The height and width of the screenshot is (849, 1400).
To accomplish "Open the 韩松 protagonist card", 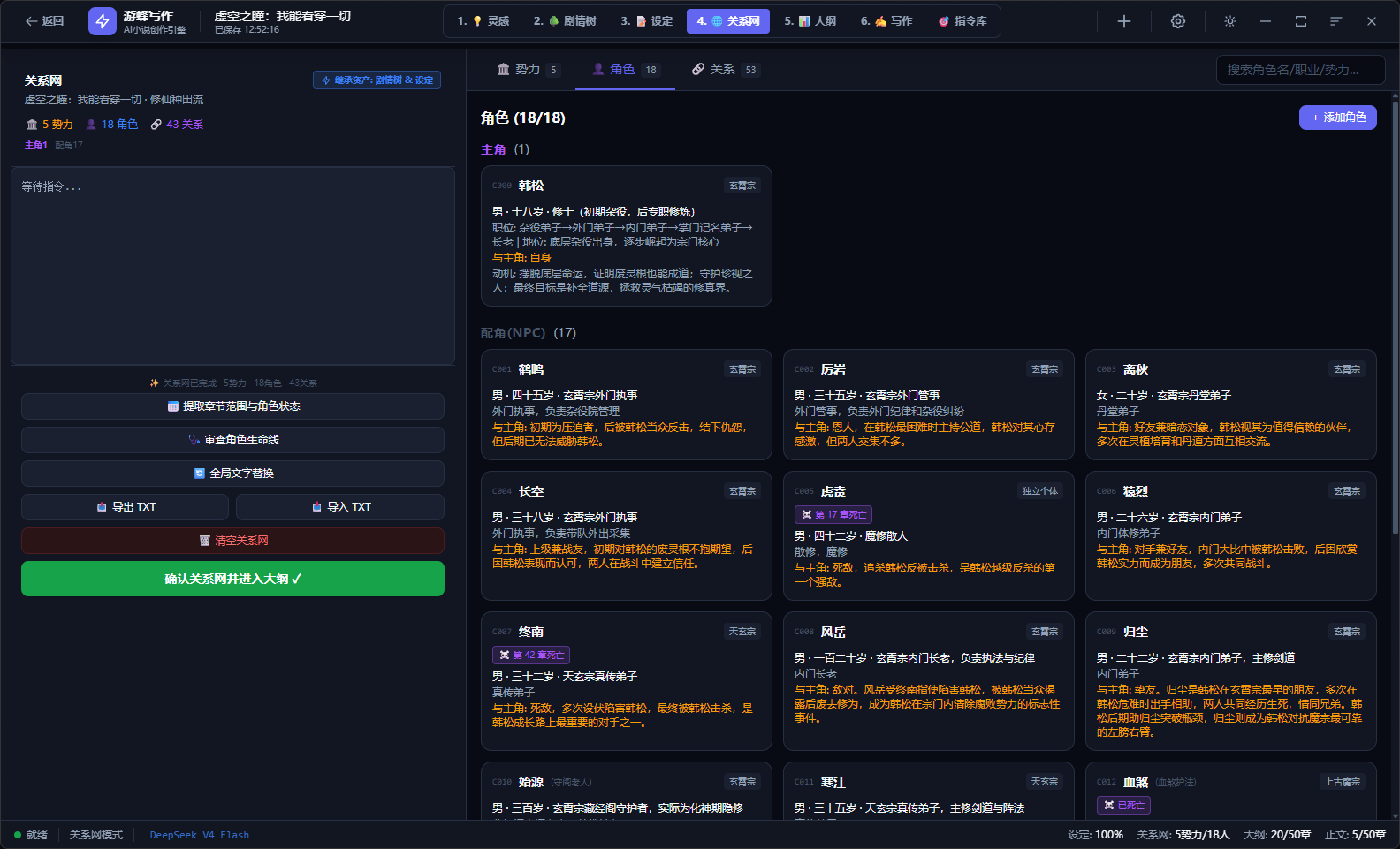I will (626, 236).
